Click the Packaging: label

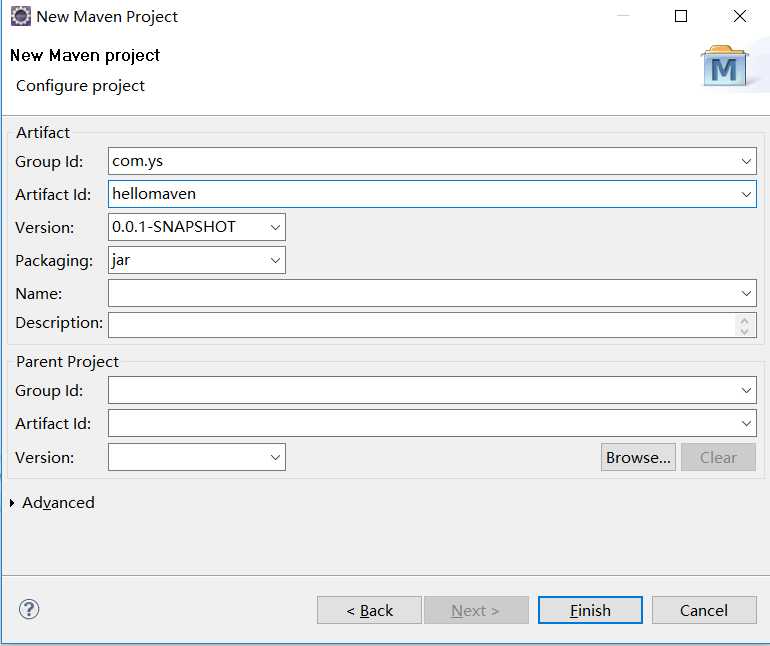[54, 261]
